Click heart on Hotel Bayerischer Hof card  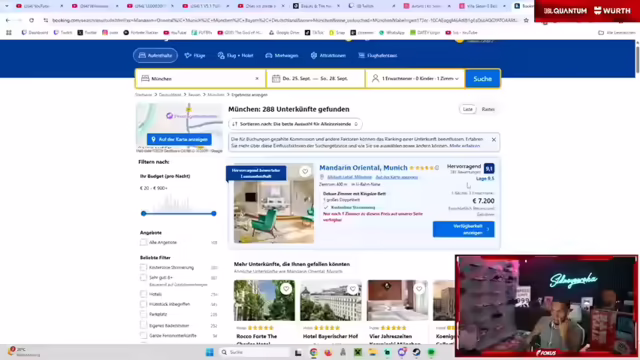[x=353, y=289]
